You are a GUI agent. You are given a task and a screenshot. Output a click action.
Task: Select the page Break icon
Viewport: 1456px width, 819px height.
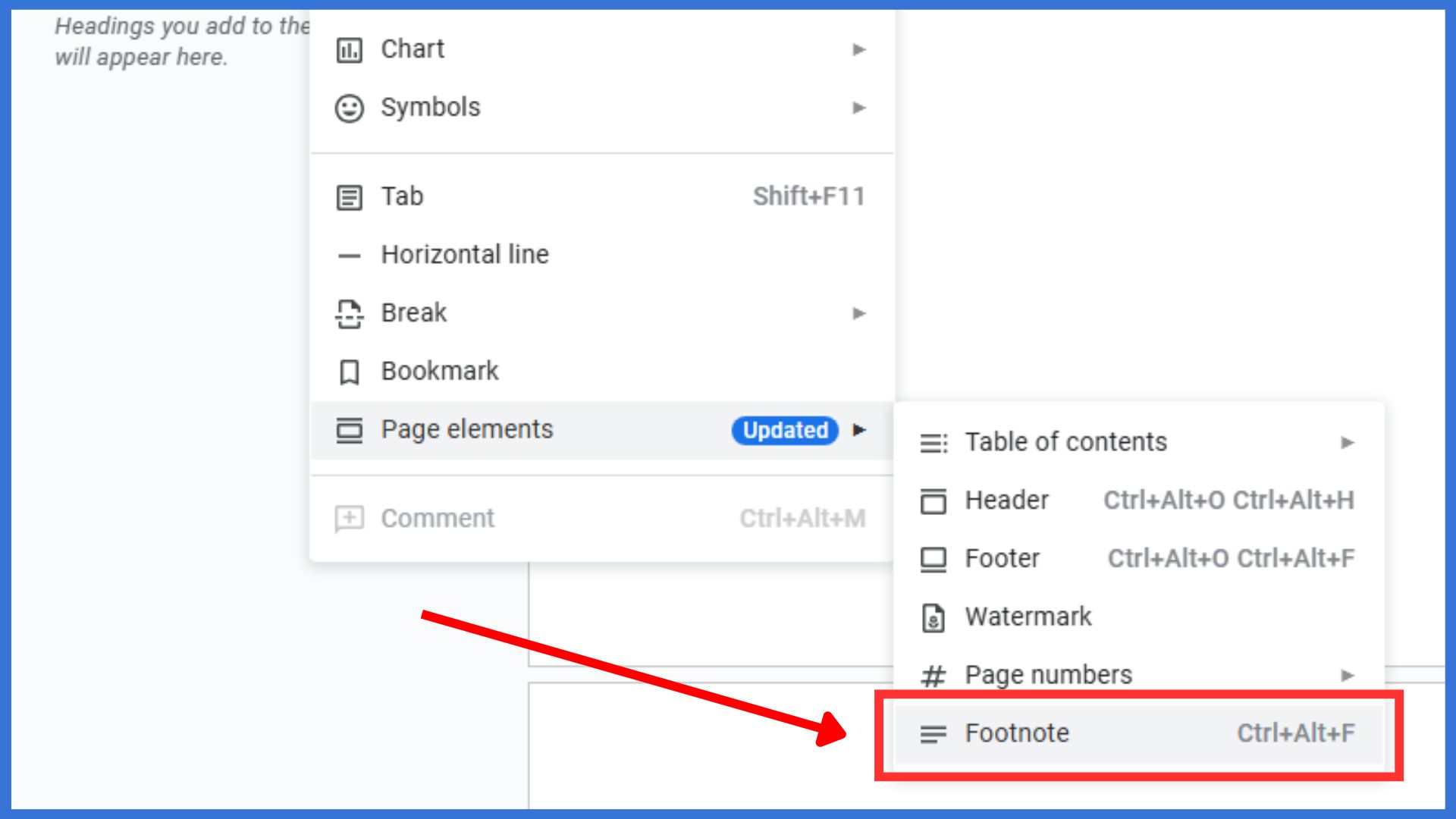[x=350, y=312]
